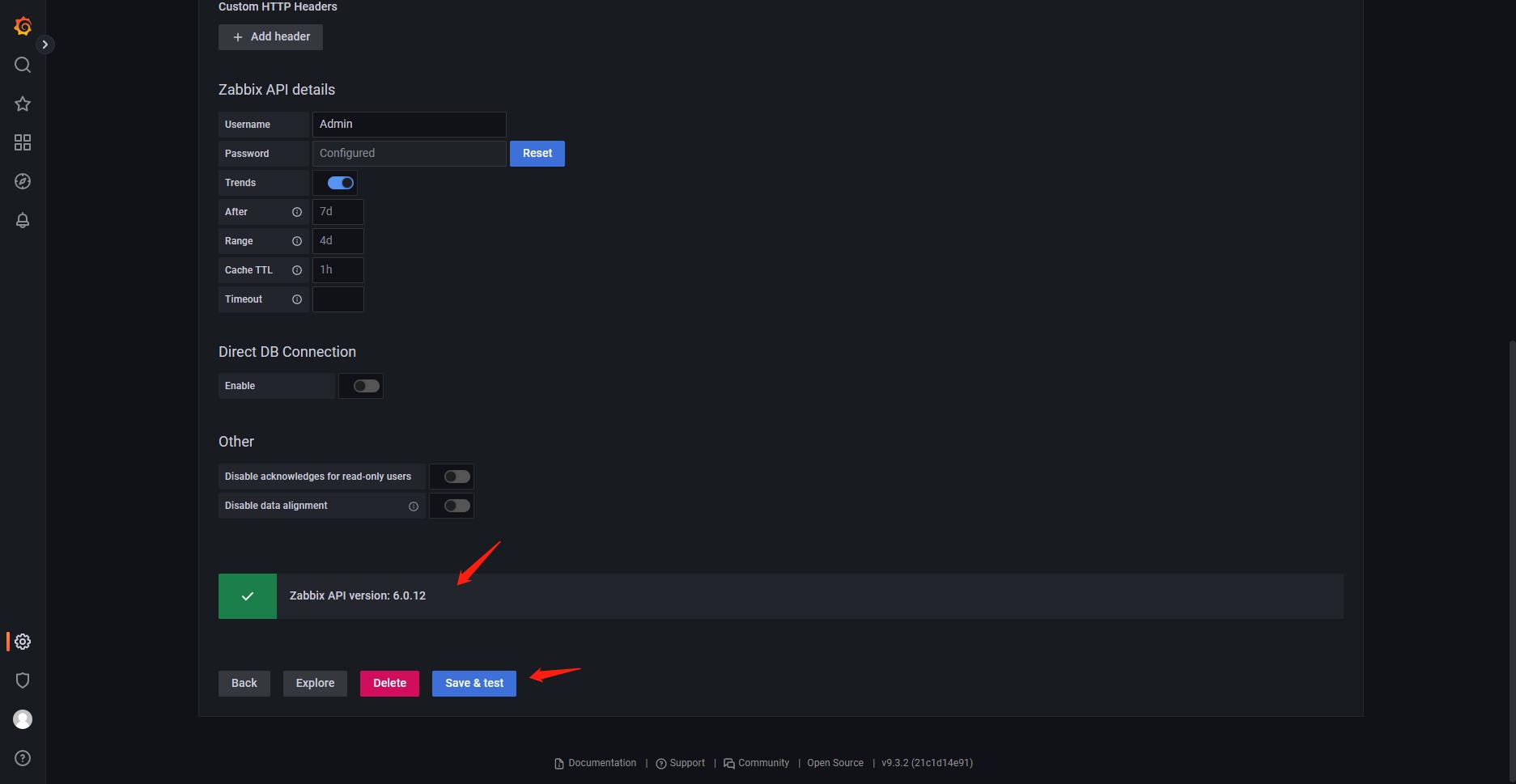
Task: Open the Support footer link
Action: point(681,763)
